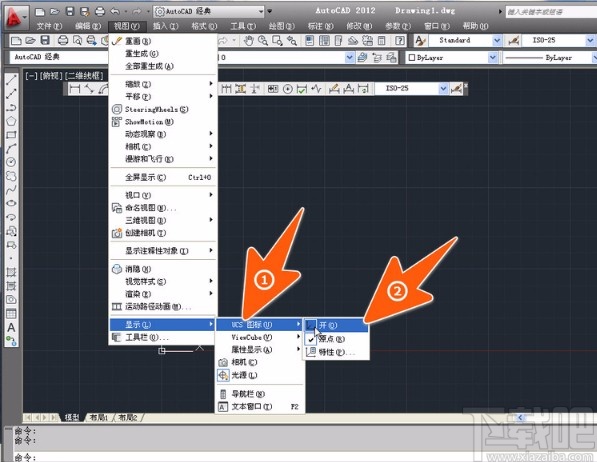Click the Save icon in standard toolbar

click(x=45, y=40)
